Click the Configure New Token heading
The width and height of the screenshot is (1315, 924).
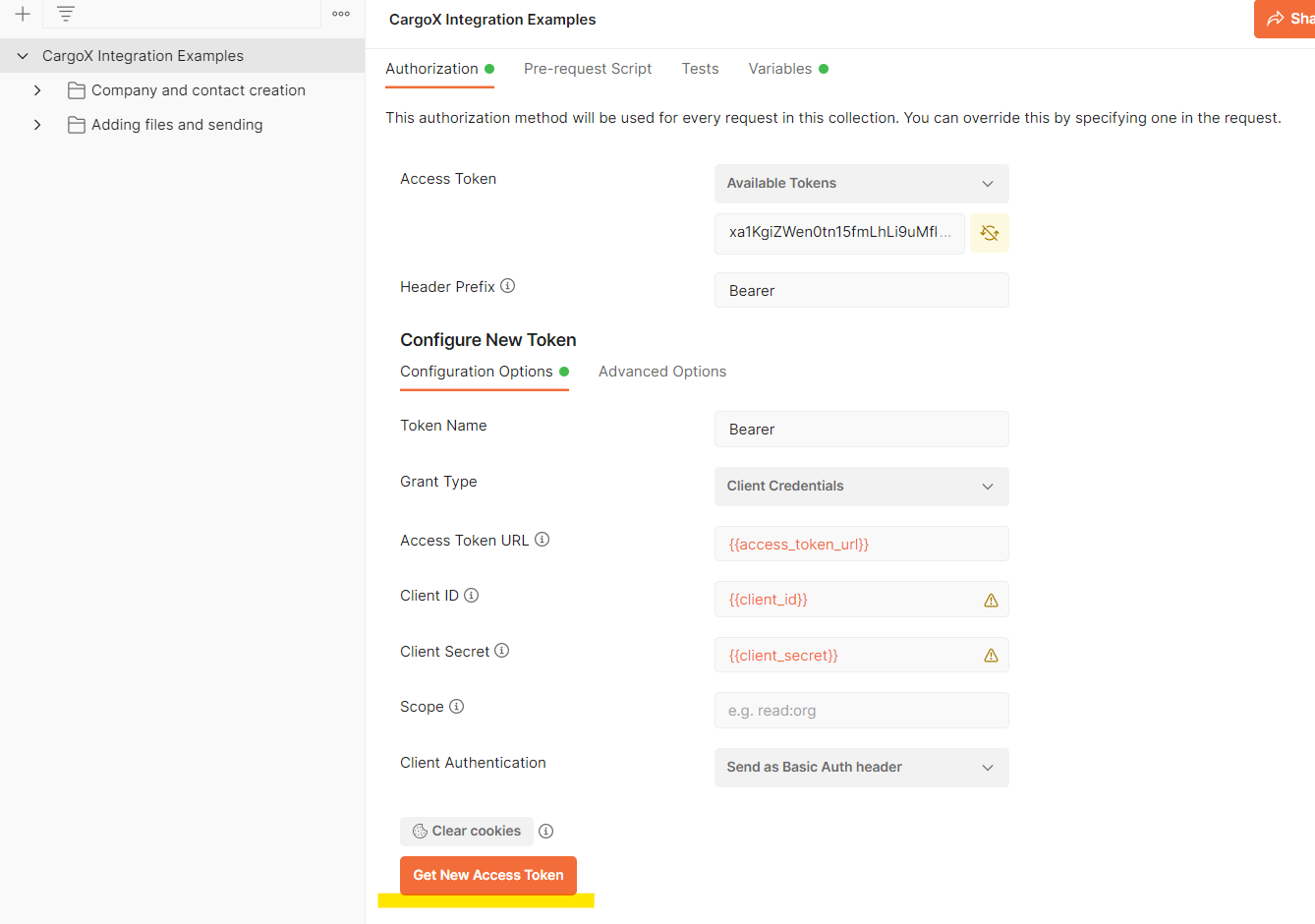[x=488, y=340]
